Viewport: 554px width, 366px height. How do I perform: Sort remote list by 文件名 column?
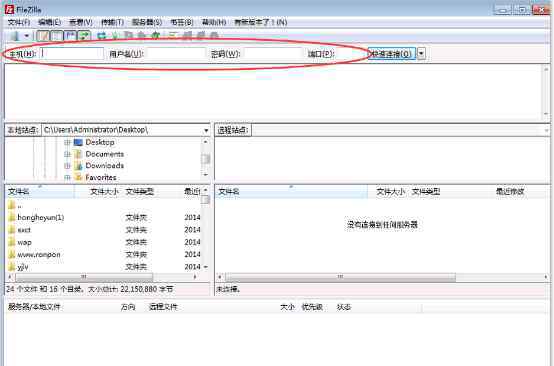(291, 192)
